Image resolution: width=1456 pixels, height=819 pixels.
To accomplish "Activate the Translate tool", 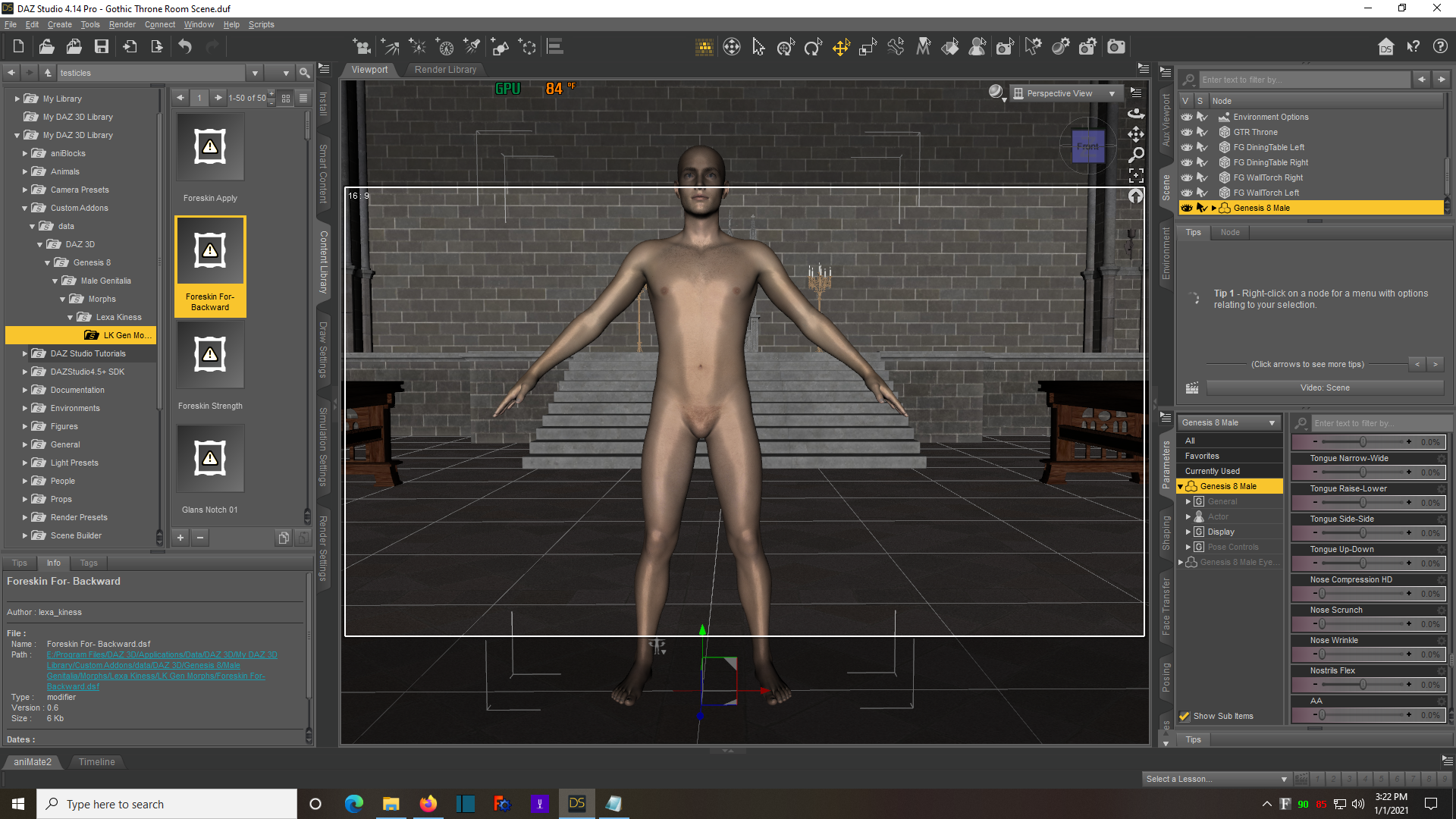I will [x=841, y=48].
